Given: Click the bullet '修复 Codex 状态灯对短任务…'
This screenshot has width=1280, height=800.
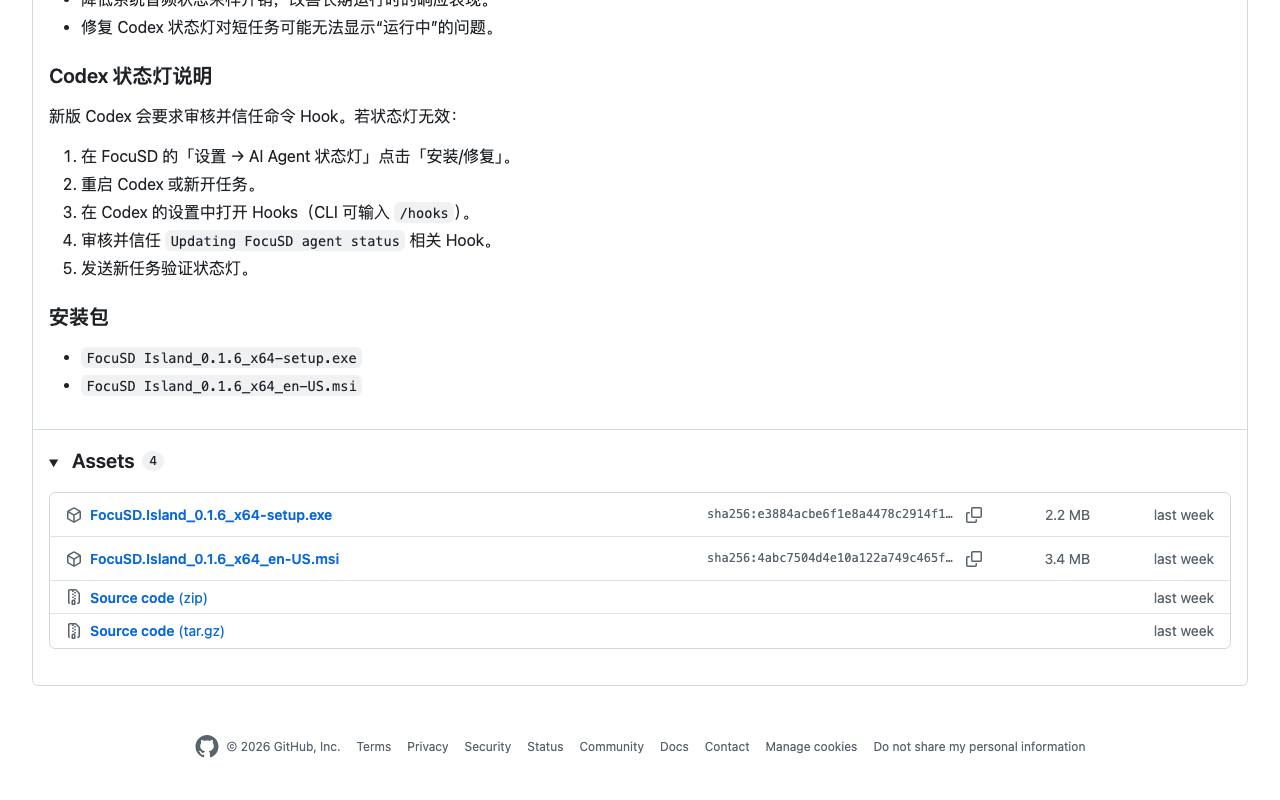Looking at the screenshot, I should (289, 28).
